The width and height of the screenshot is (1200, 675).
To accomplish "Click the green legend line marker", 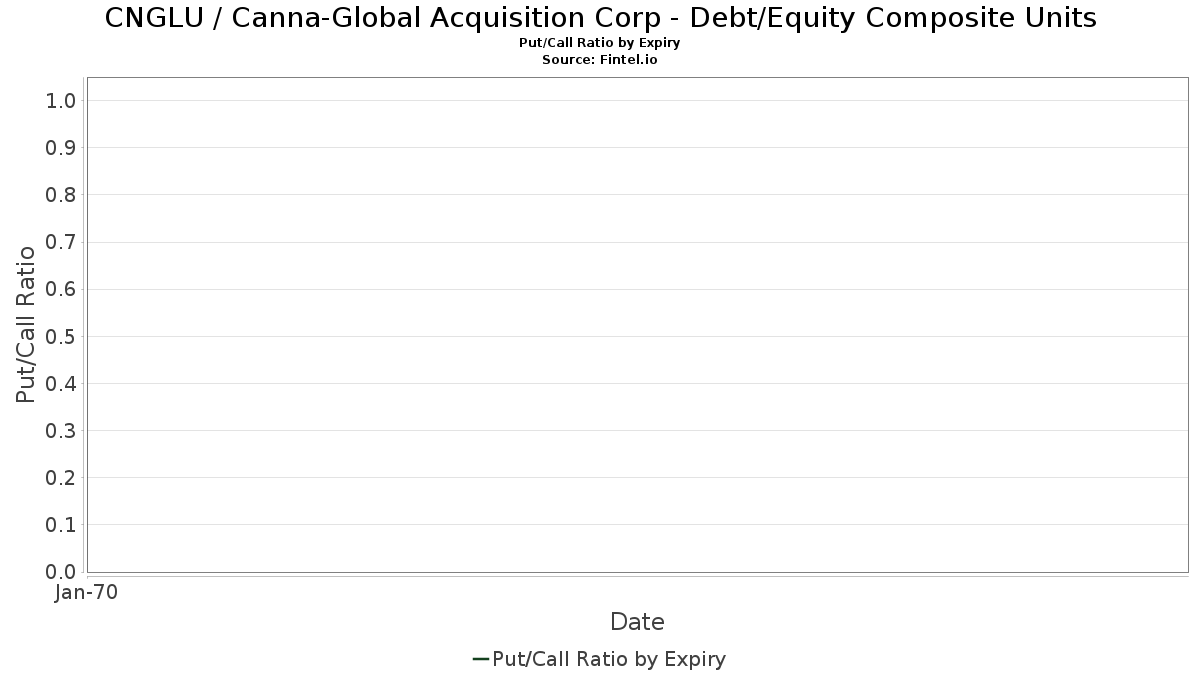I will [480, 659].
